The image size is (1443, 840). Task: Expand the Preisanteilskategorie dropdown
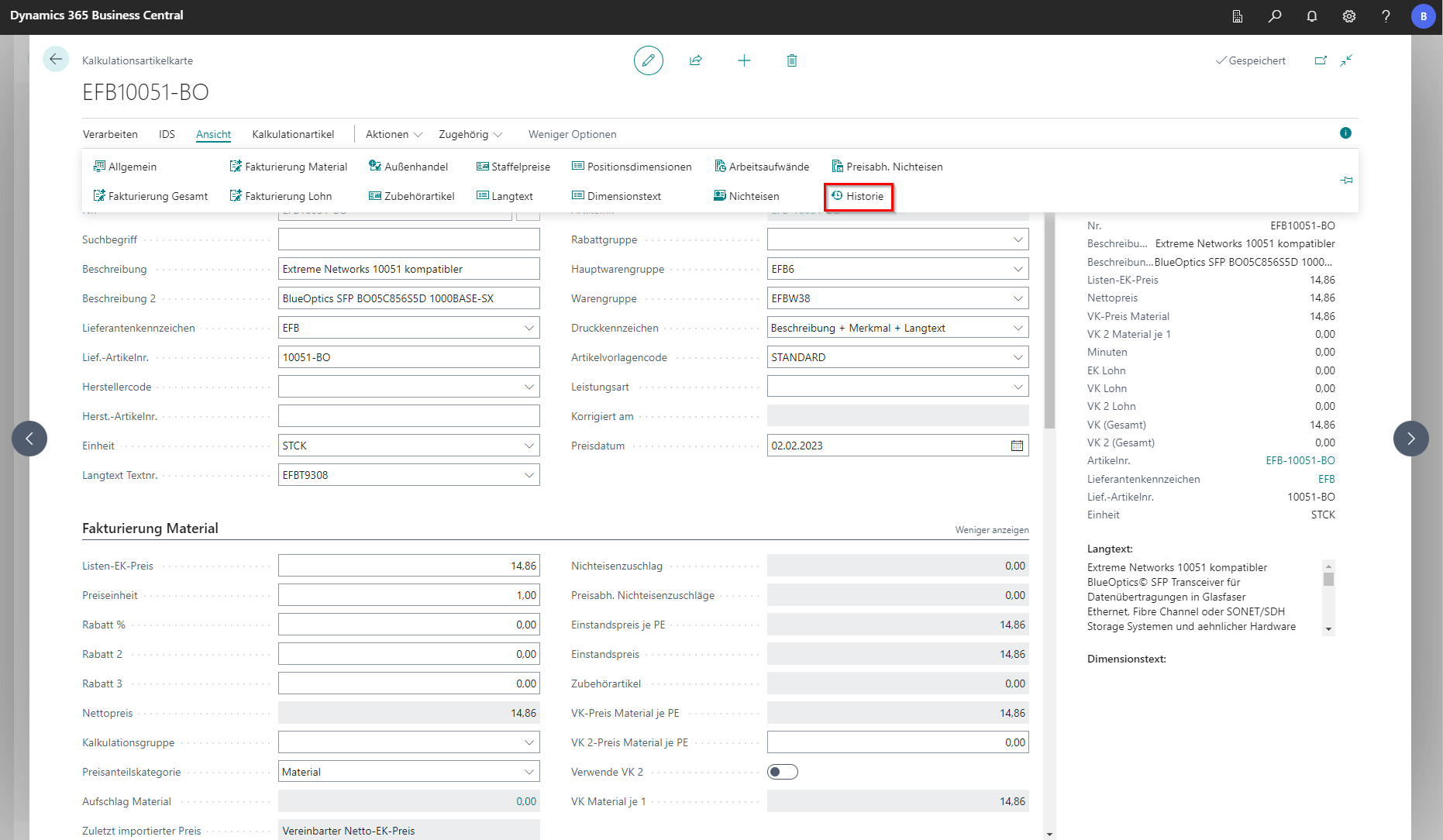click(x=529, y=772)
